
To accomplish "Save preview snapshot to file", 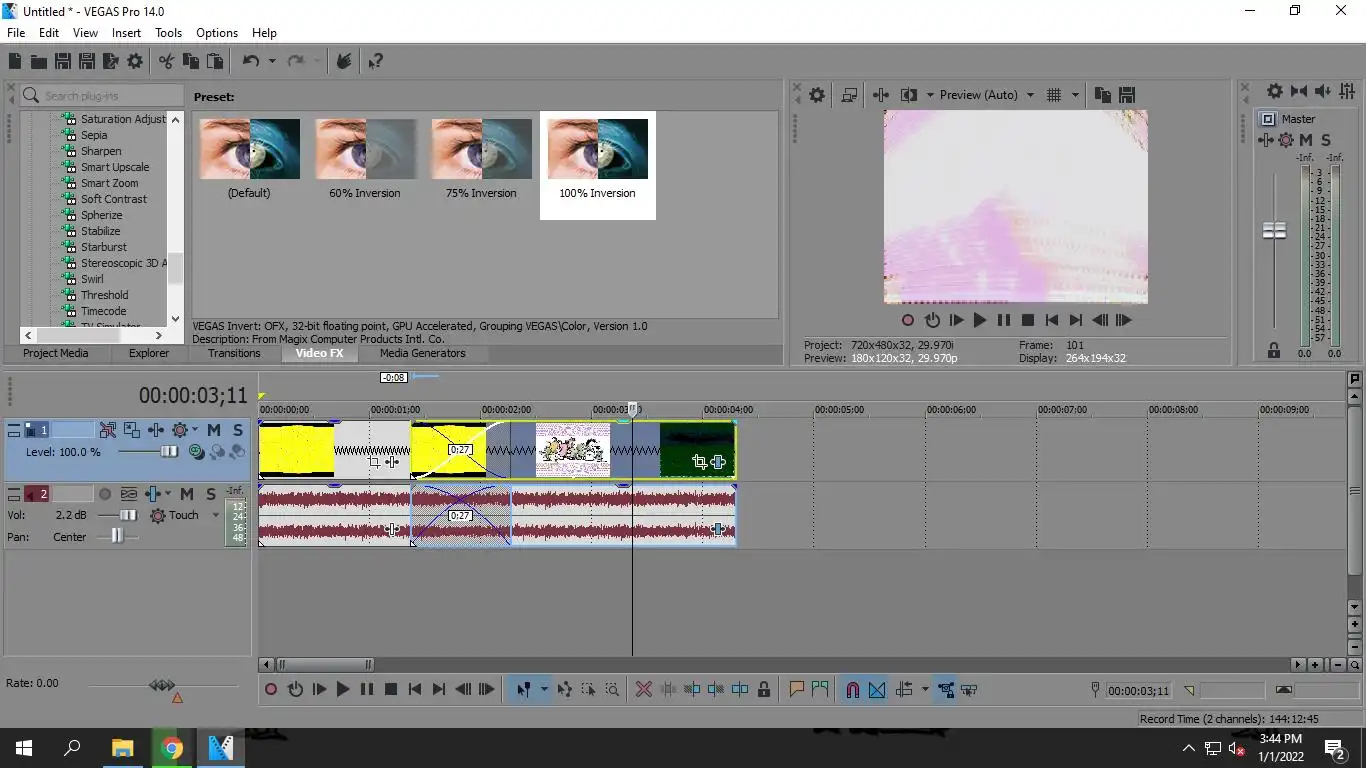I will (x=1127, y=95).
